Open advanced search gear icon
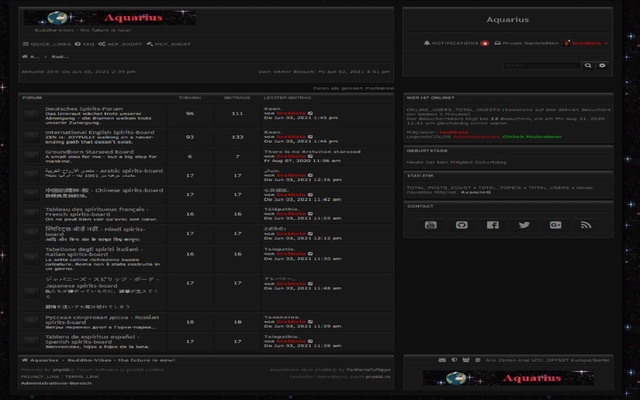The image size is (640, 400). click(x=602, y=65)
